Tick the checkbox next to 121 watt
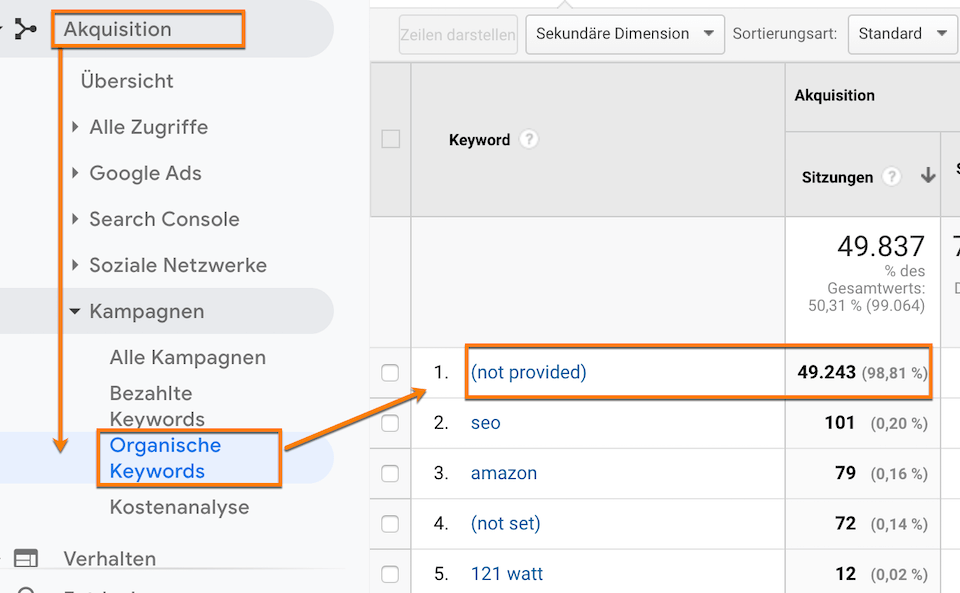Image resolution: width=960 pixels, height=593 pixels. (x=390, y=573)
